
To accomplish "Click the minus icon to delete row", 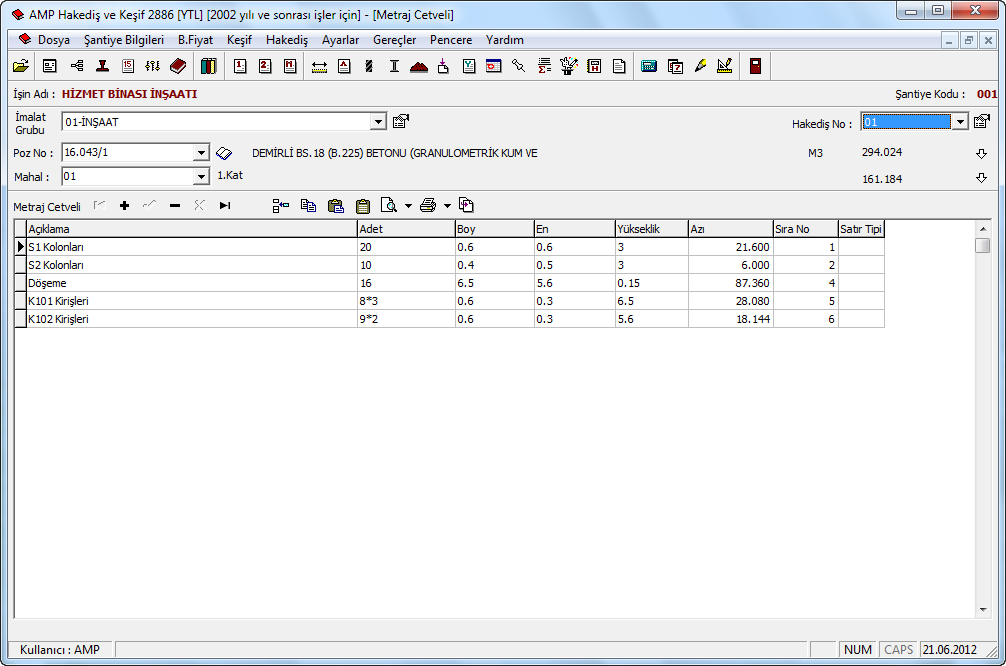I will pos(175,206).
